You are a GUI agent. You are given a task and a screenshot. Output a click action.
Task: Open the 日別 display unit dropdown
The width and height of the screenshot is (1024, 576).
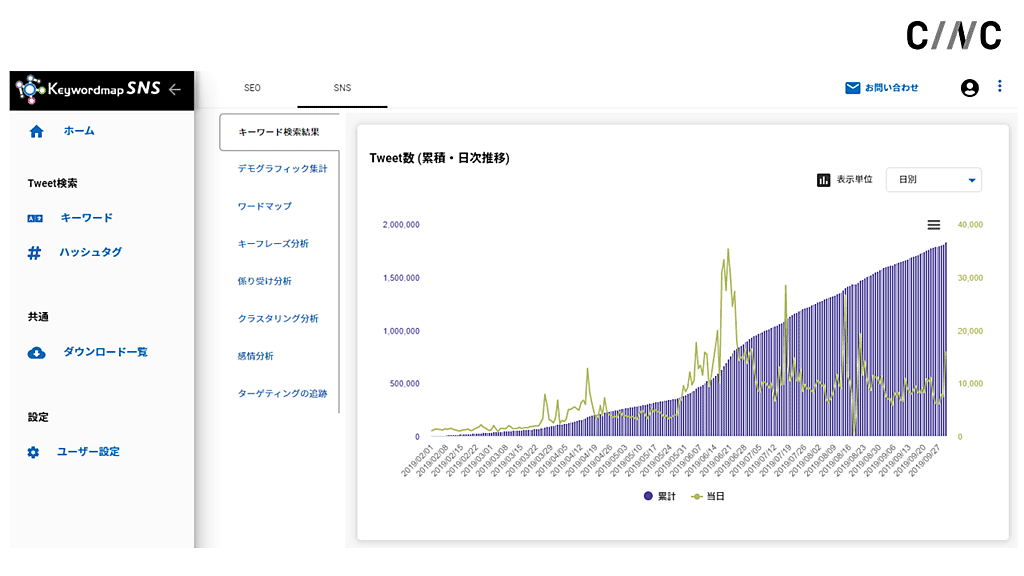tap(933, 180)
